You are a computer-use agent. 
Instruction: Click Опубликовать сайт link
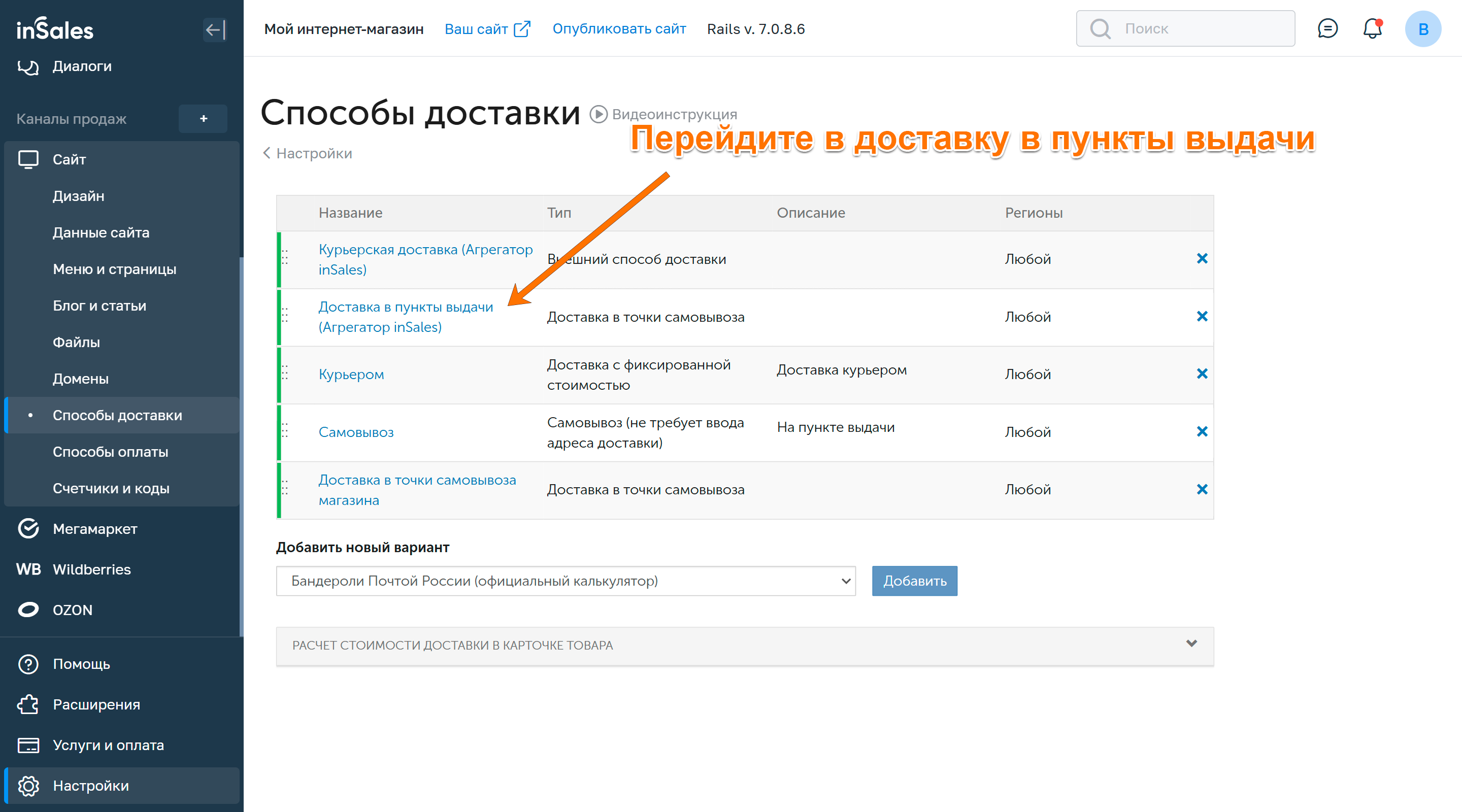tap(619, 29)
